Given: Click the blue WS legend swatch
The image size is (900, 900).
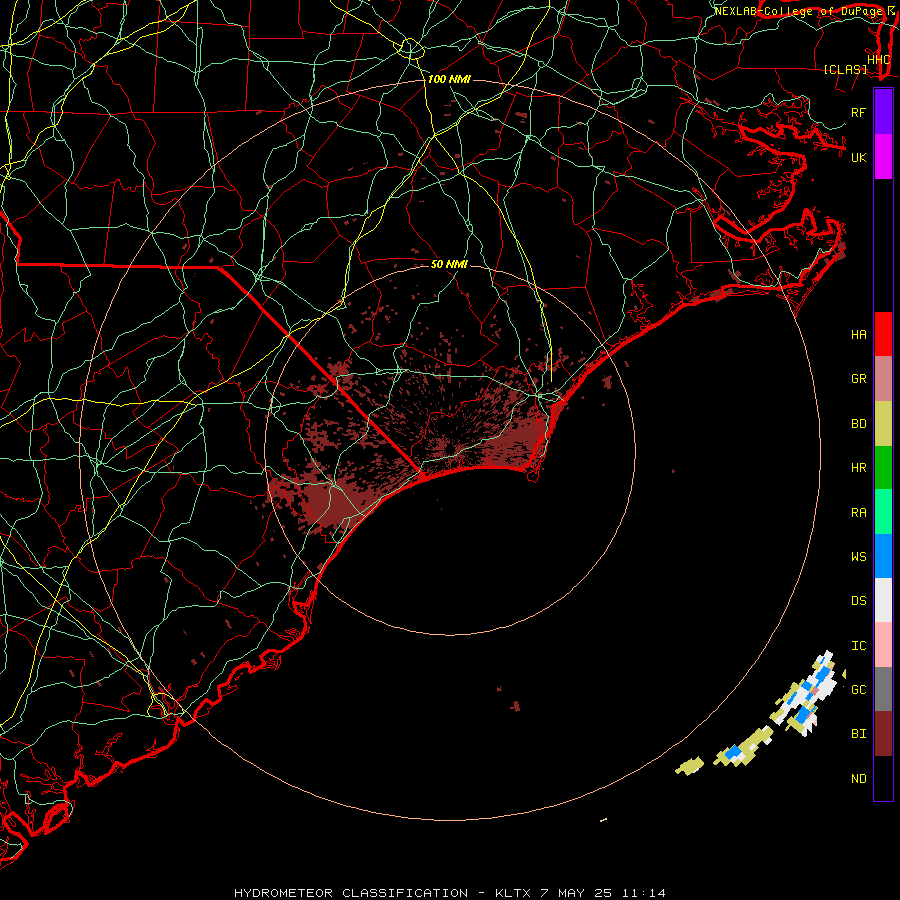Looking at the screenshot, I should [883, 556].
